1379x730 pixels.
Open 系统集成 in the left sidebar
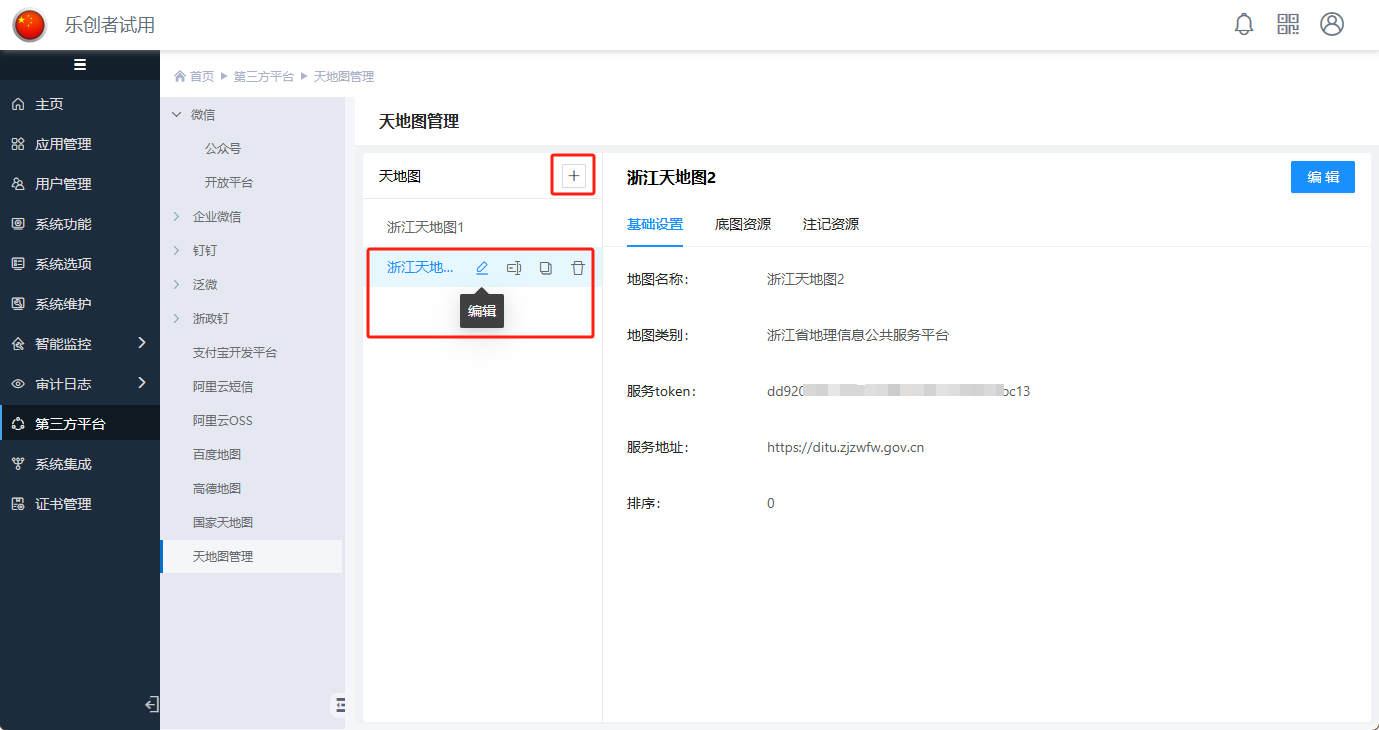click(x=63, y=464)
